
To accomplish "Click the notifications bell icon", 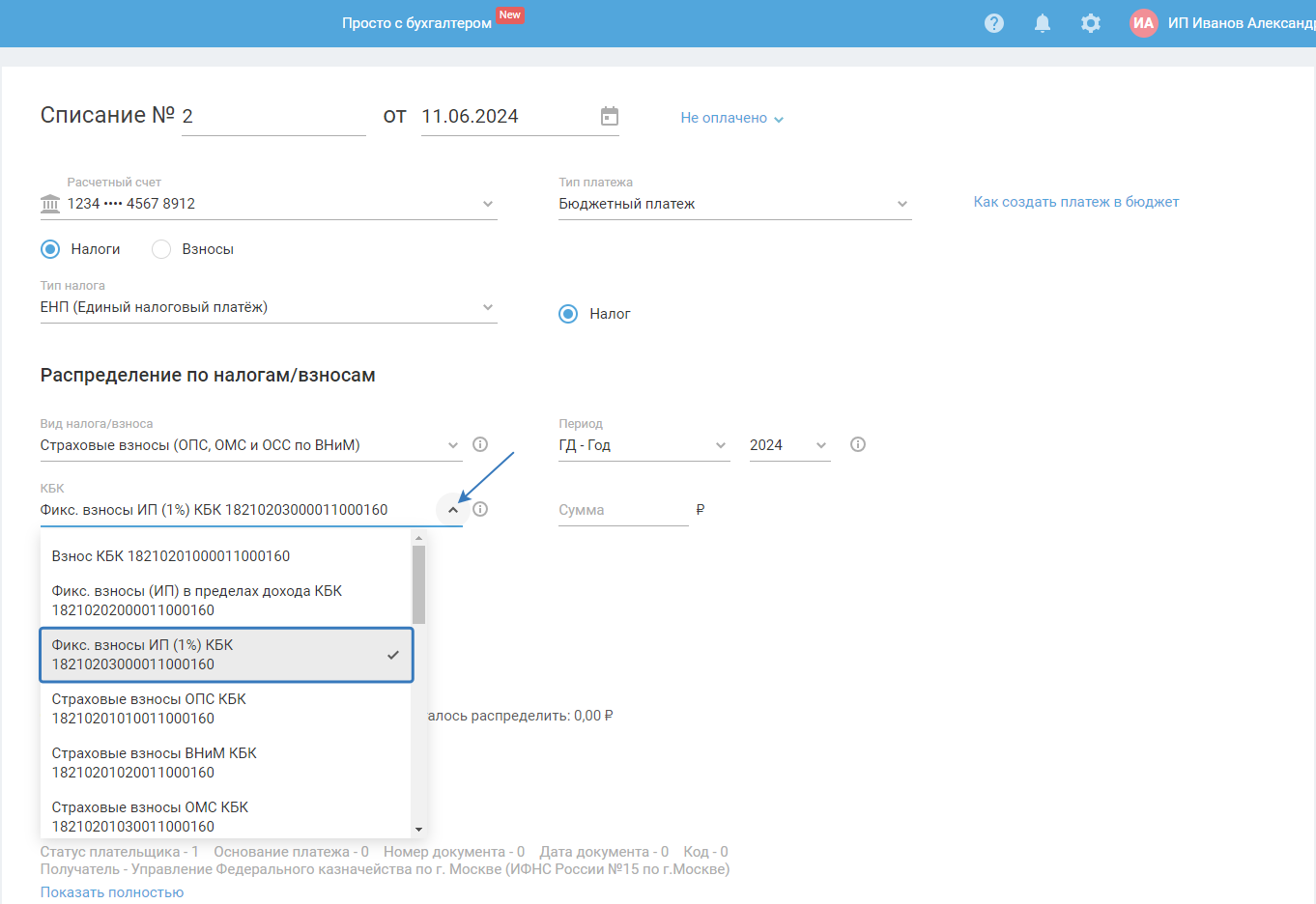I will pos(1043,23).
